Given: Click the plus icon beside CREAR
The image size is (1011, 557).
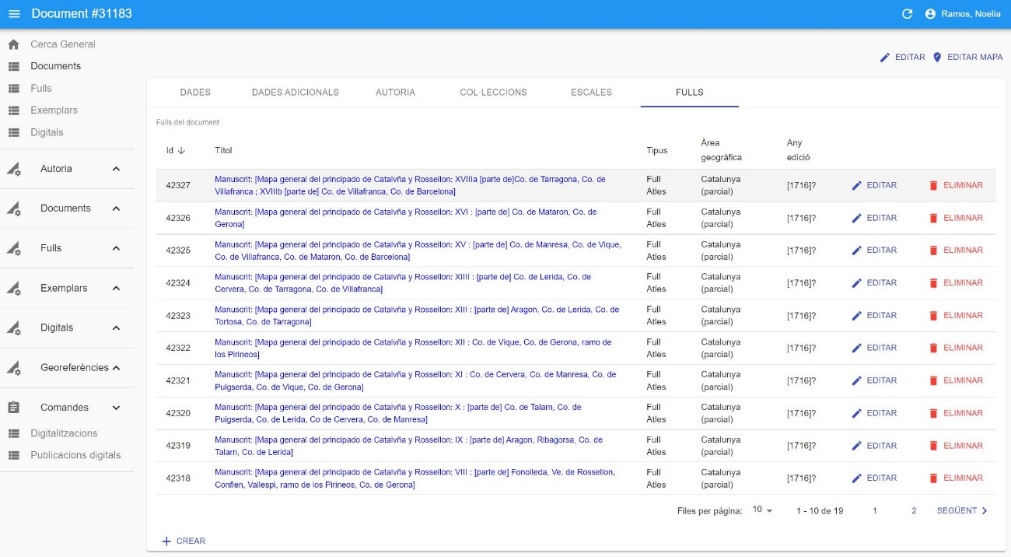Looking at the screenshot, I should 166,541.
